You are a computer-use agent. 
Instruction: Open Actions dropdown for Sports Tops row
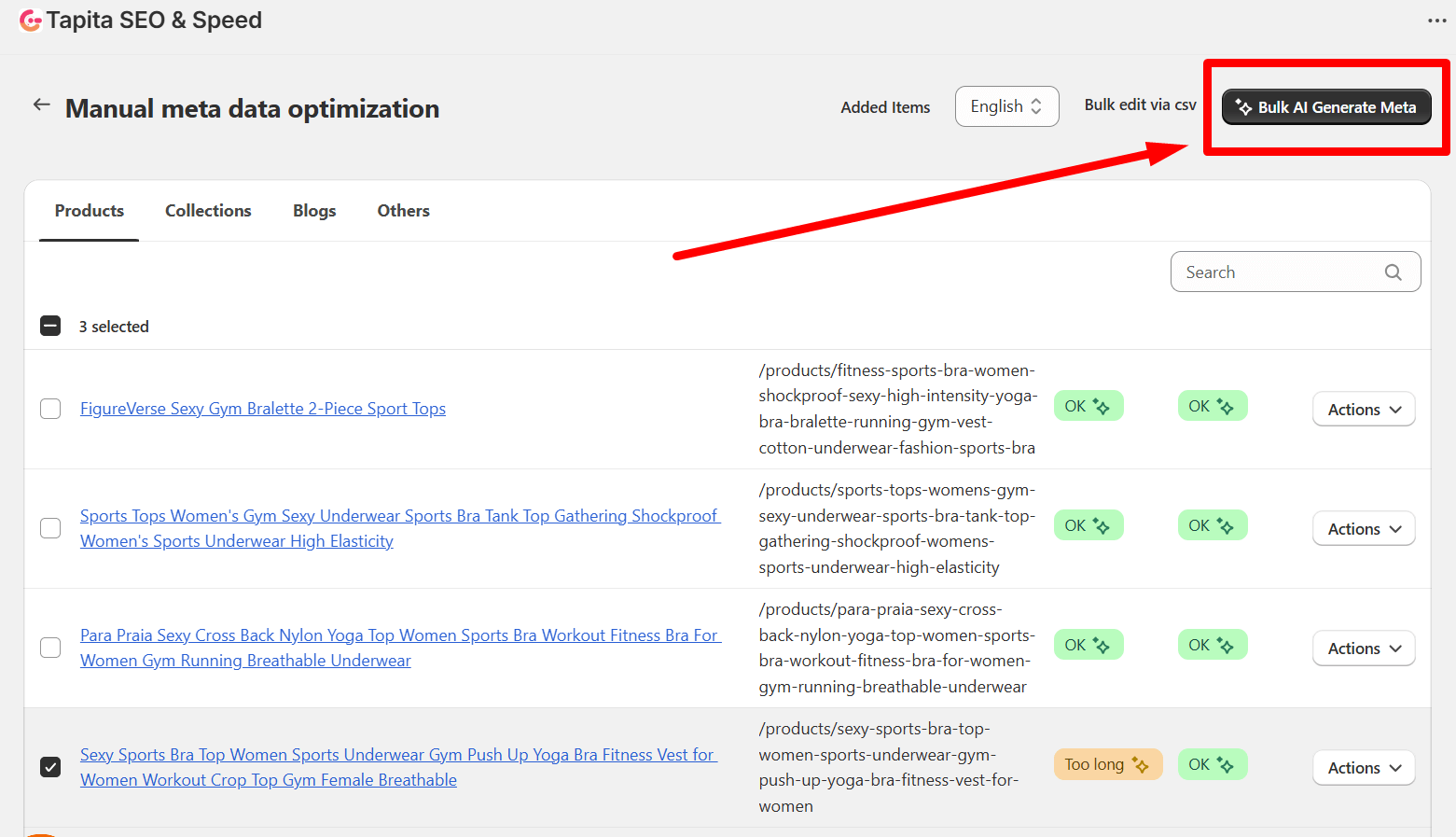point(1364,528)
